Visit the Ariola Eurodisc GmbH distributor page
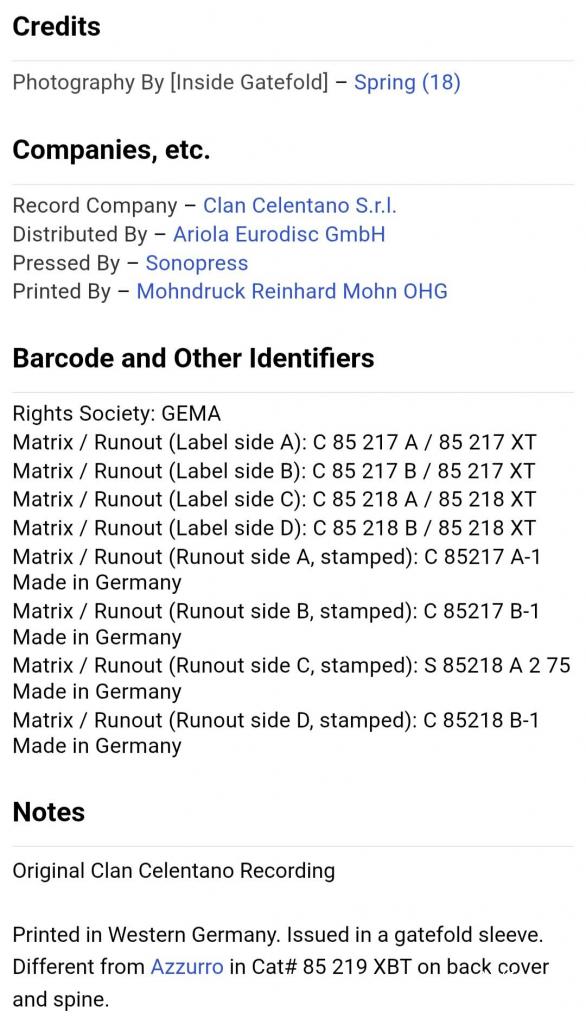 pyautogui.click(x=279, y=234)
